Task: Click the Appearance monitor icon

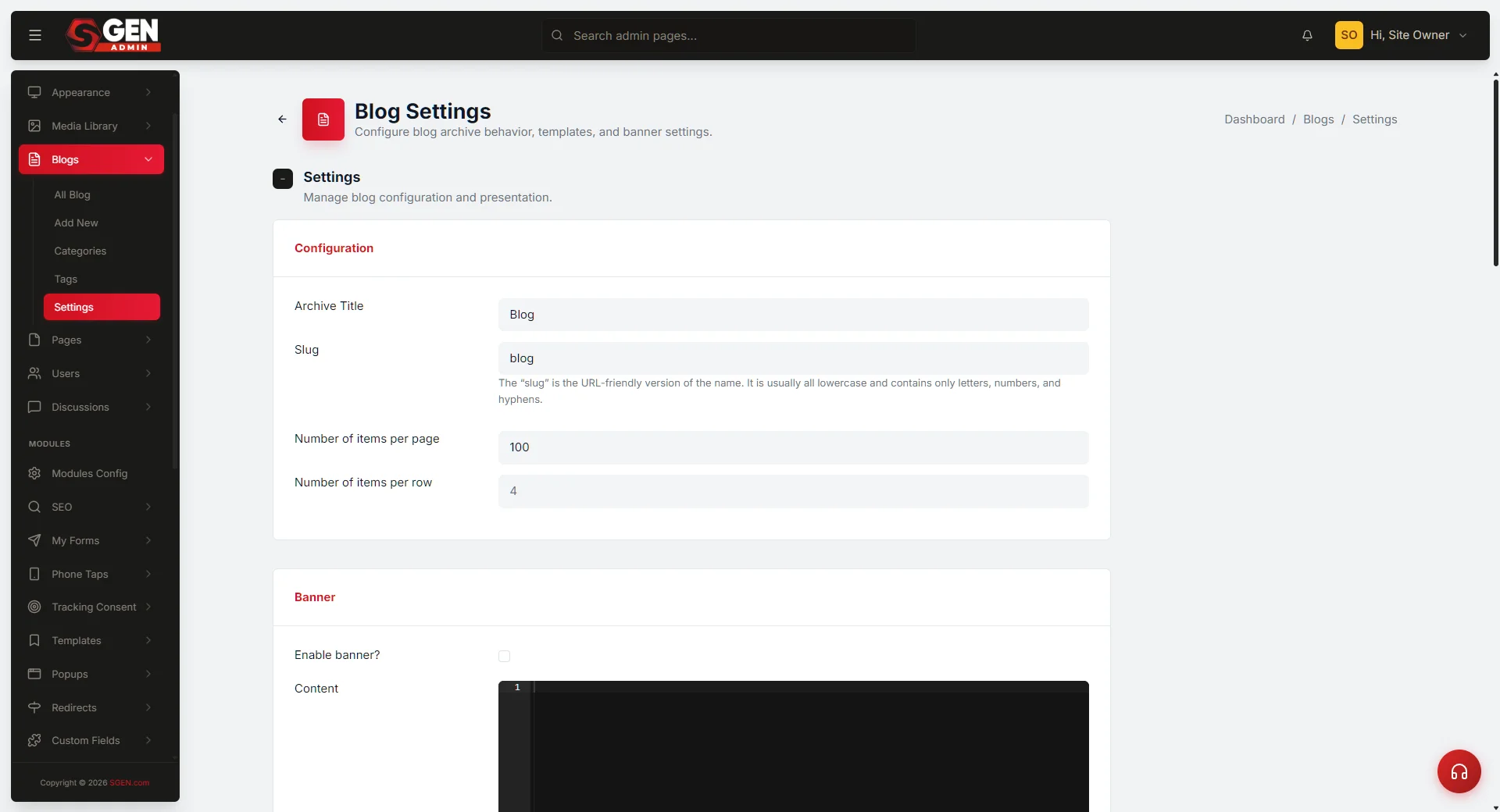Action: coord(34,92)
